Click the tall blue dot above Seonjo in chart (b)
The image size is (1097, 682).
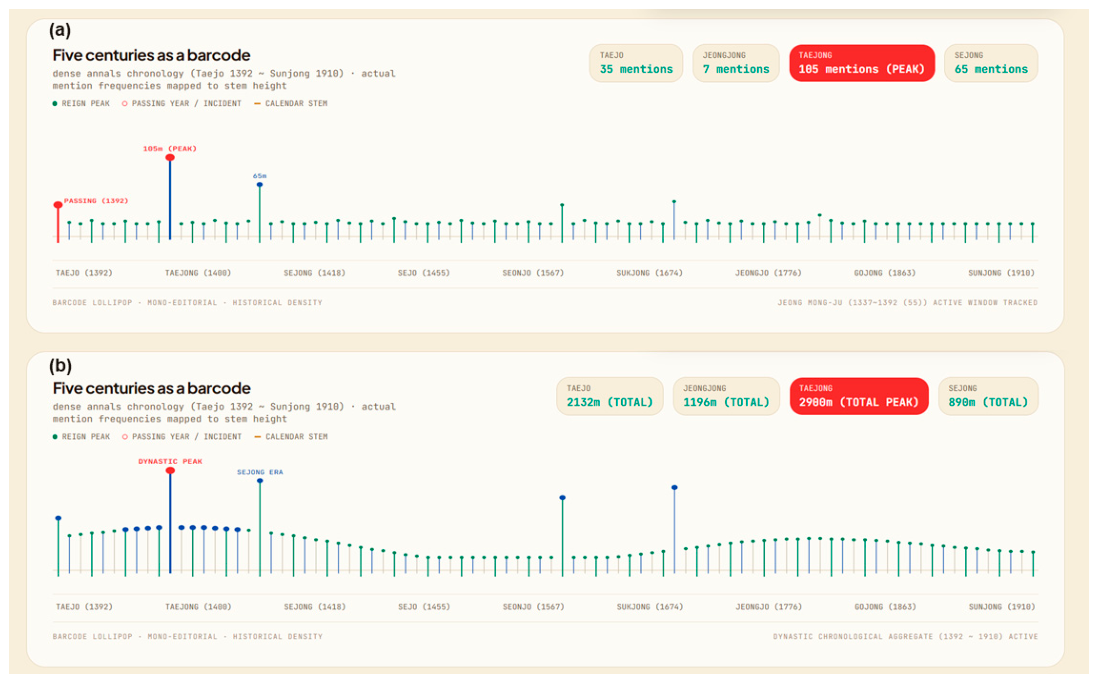coord(562,498)
